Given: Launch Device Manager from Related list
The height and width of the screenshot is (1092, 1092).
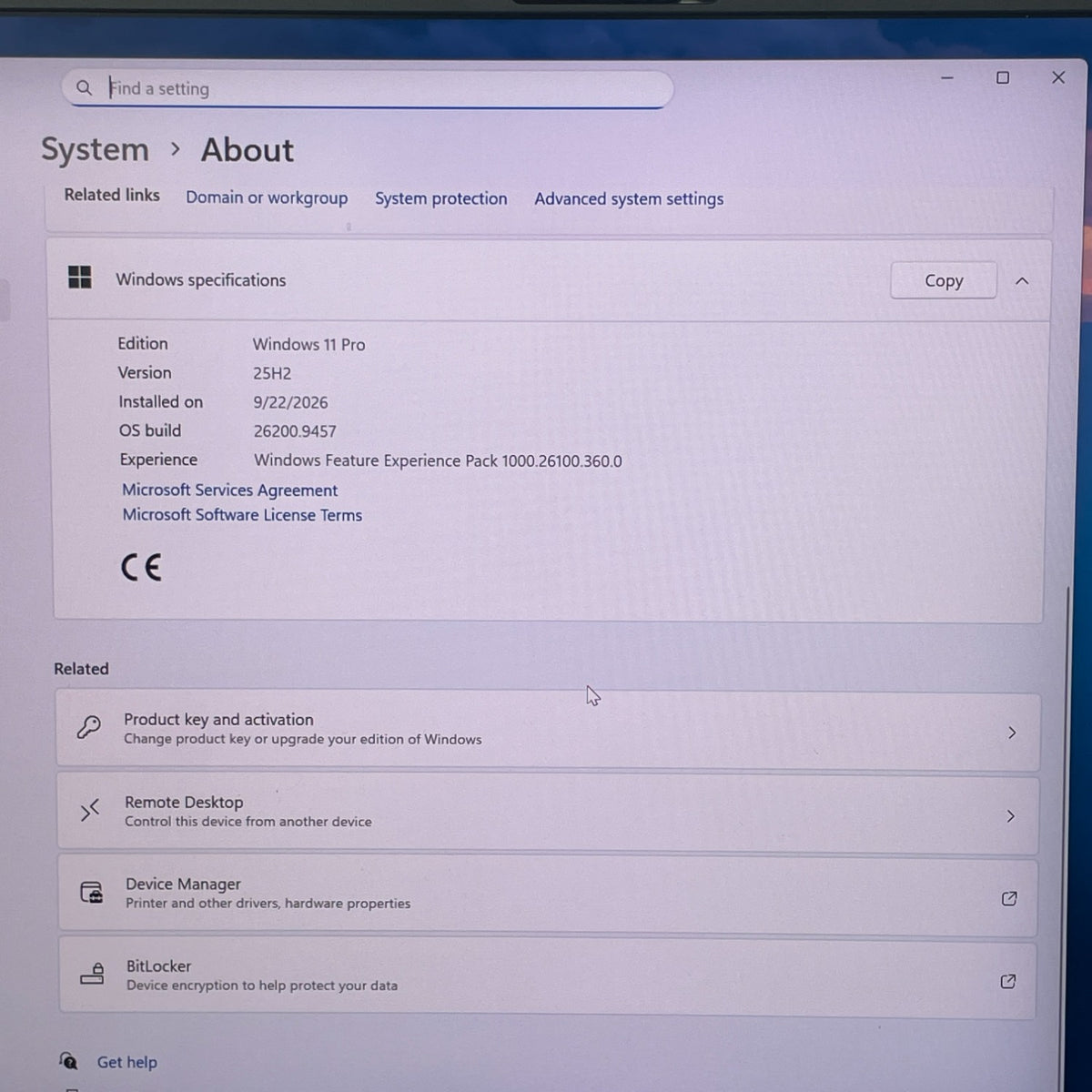Looking at the screenshot, I should pos(548,895).
